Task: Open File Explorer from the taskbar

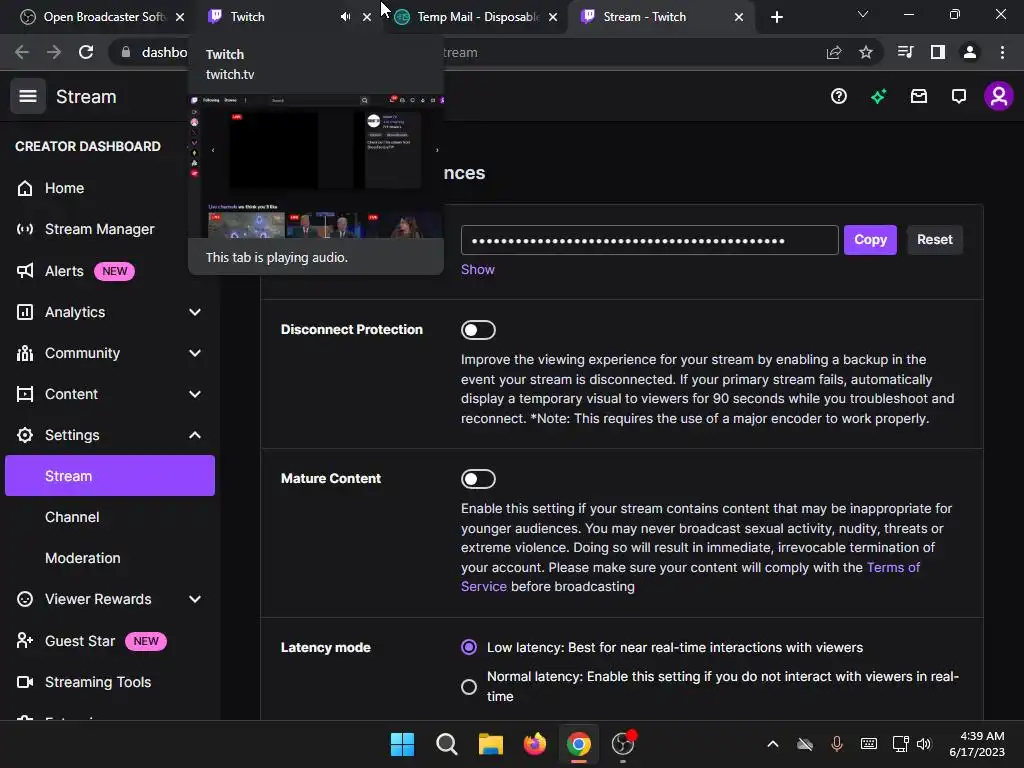Action: 490,744
